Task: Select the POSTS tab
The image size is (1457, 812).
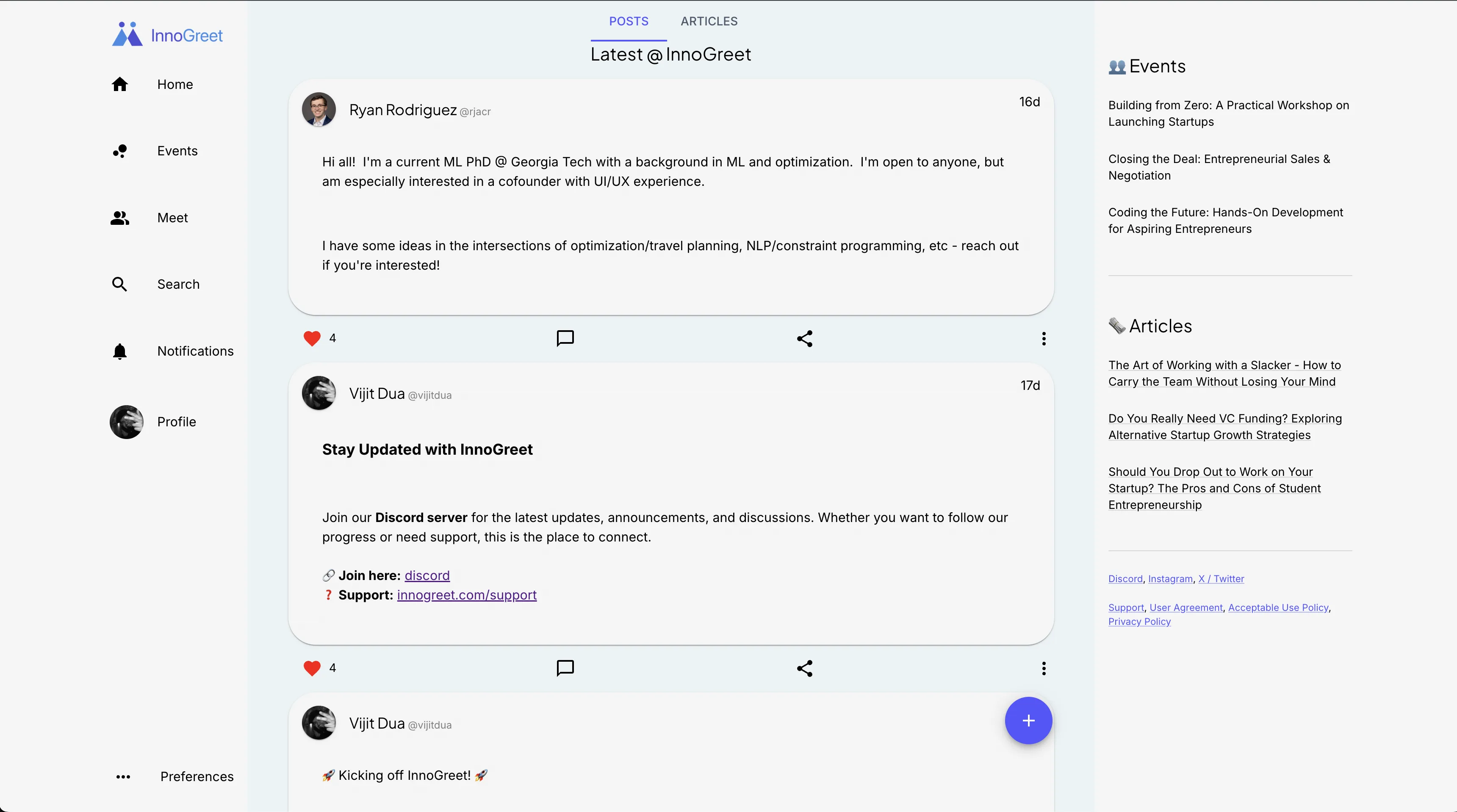Action: 629,22
